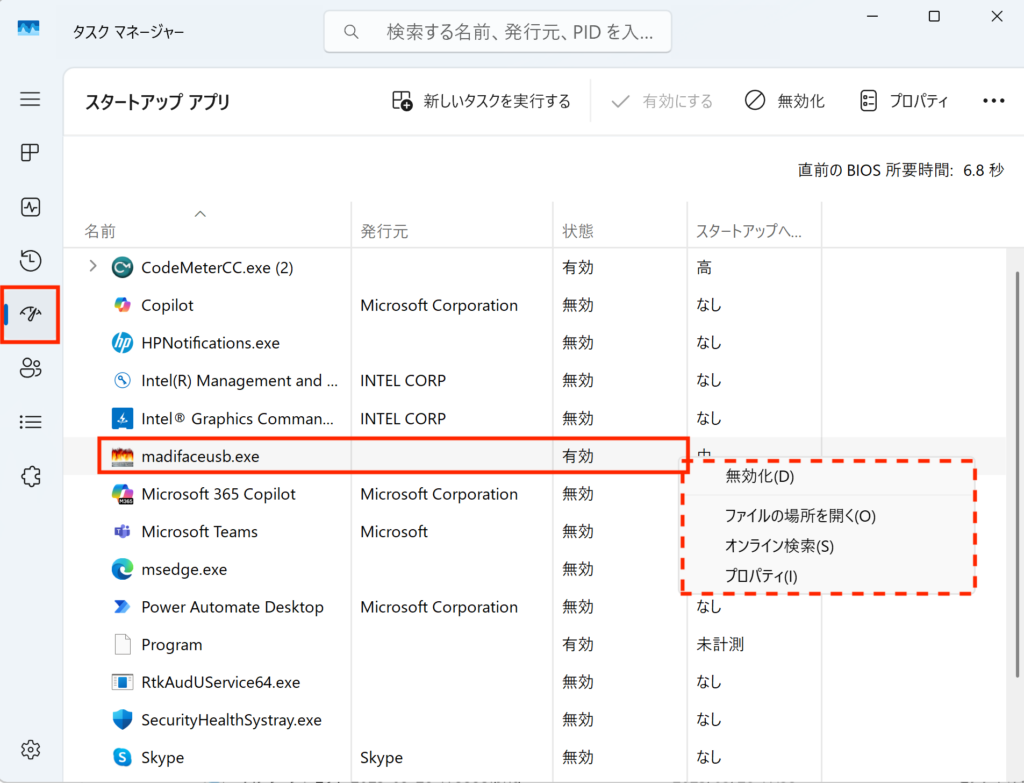This screenshot has width=1024, height=783.
Task: Click the search box at top
Action: (497, 32)
